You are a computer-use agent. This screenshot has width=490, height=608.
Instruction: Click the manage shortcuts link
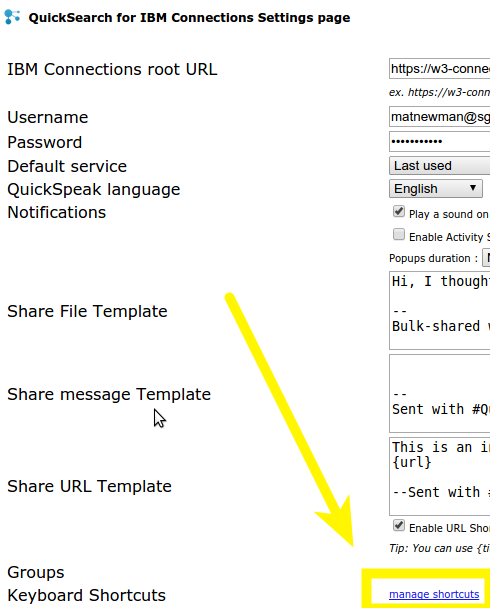click(434, 594)
